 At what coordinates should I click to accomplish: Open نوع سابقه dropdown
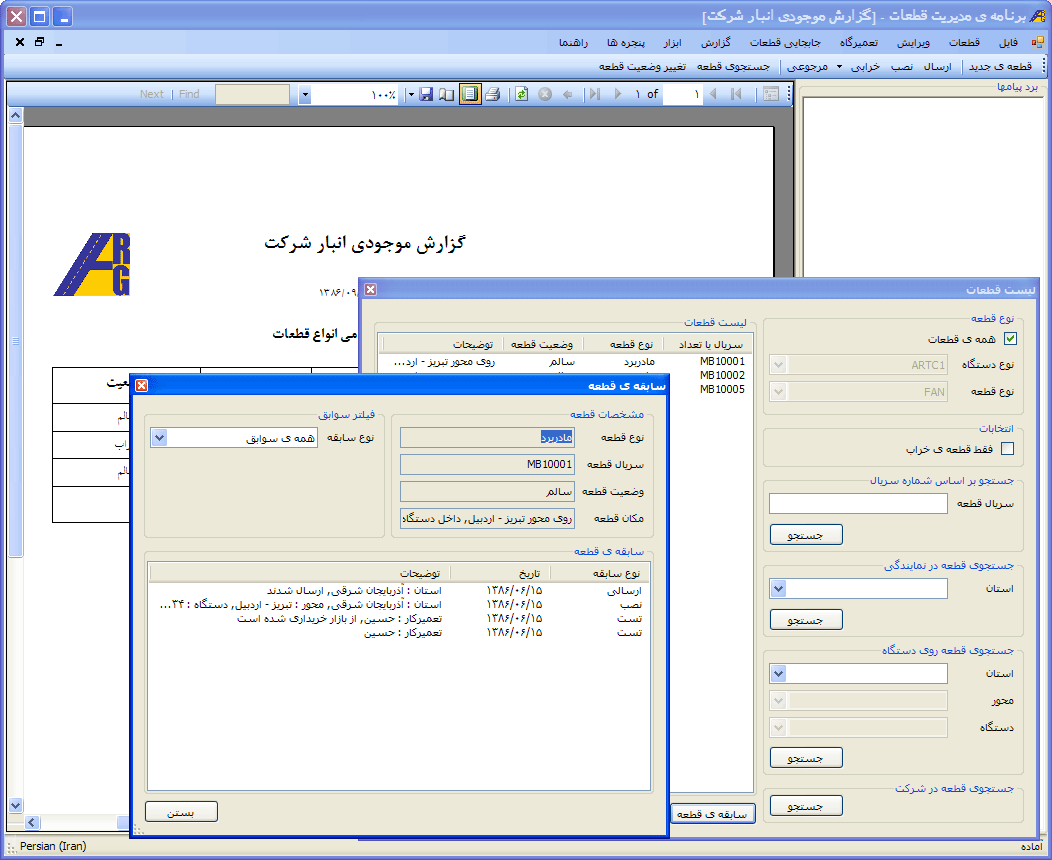pyautogui.click(x=159, y=438)
